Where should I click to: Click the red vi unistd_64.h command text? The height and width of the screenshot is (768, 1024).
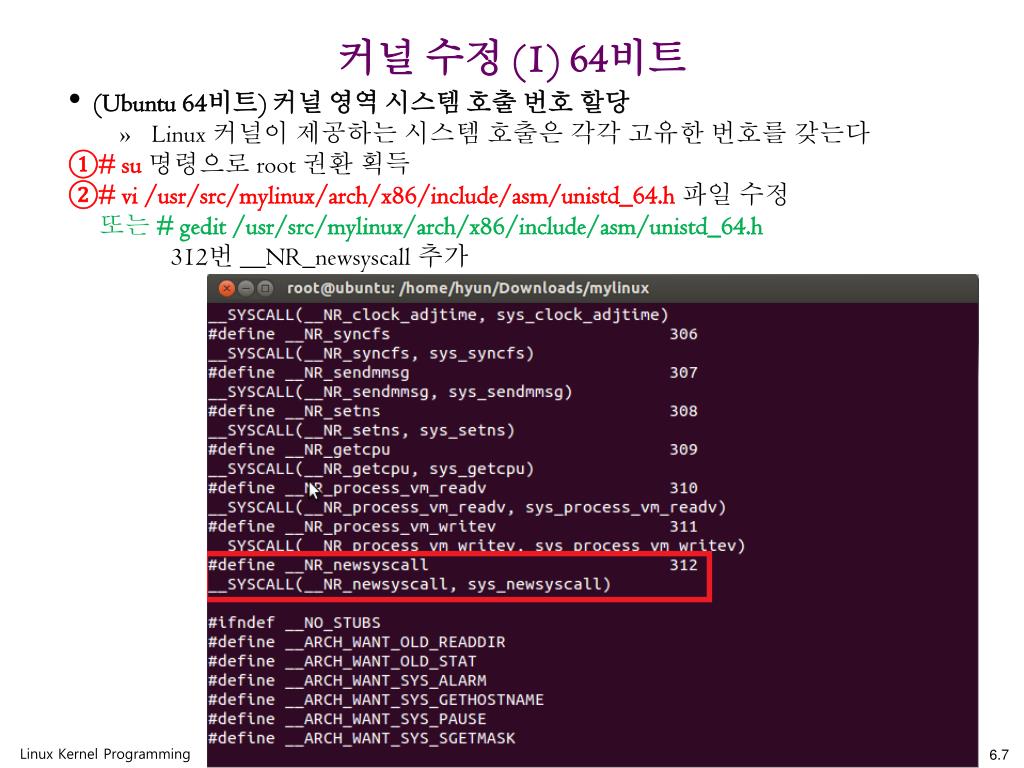[386, 196]
